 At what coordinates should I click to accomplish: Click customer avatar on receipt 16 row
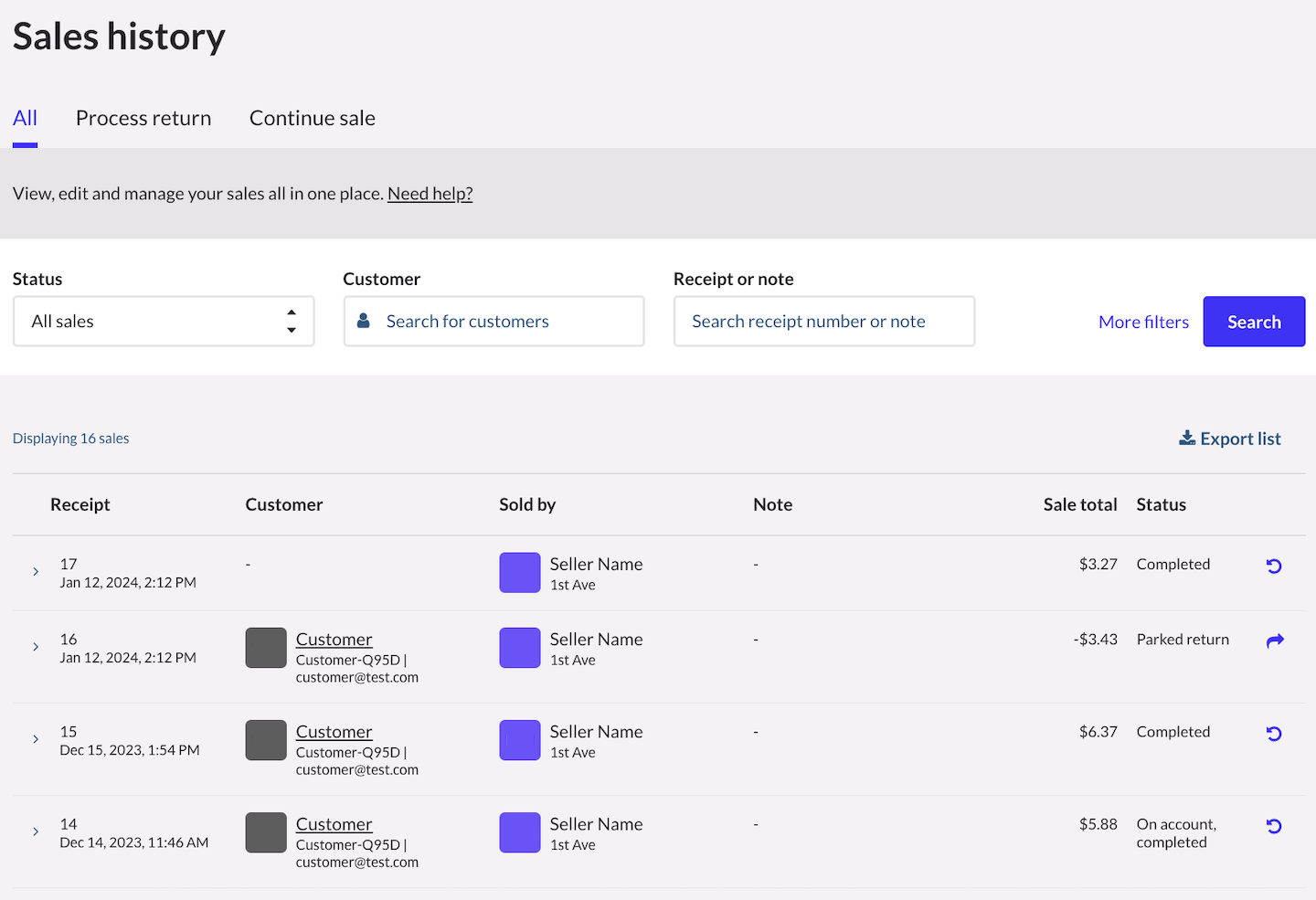point(266,648)
